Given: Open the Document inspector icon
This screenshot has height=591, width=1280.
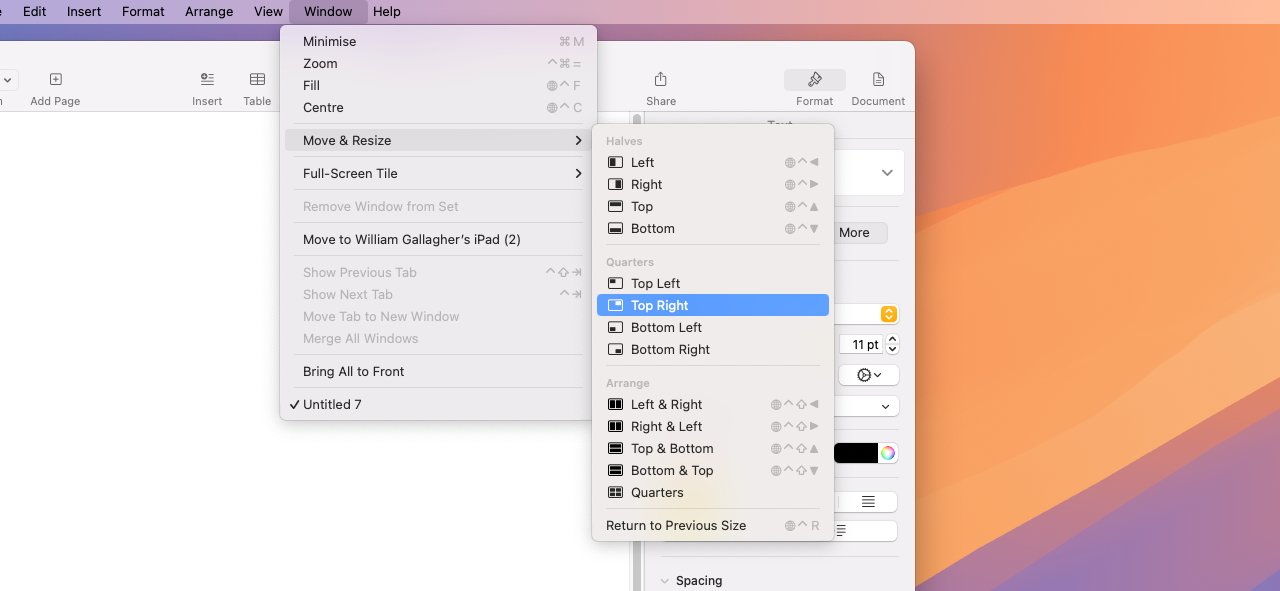Looking at the screenshot, I should tap(878, 79).
